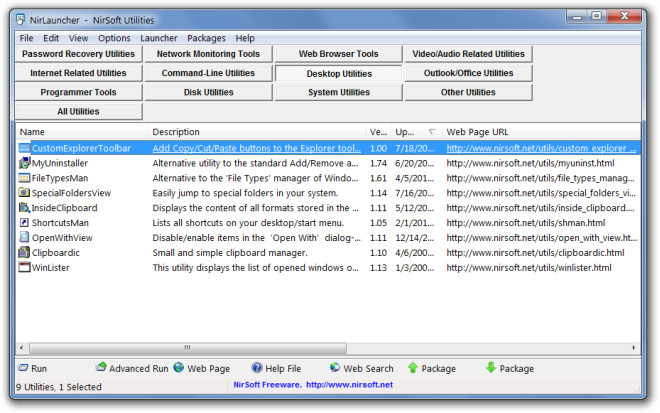Open the nirsoft.net link in status bar

click(349, 385)
